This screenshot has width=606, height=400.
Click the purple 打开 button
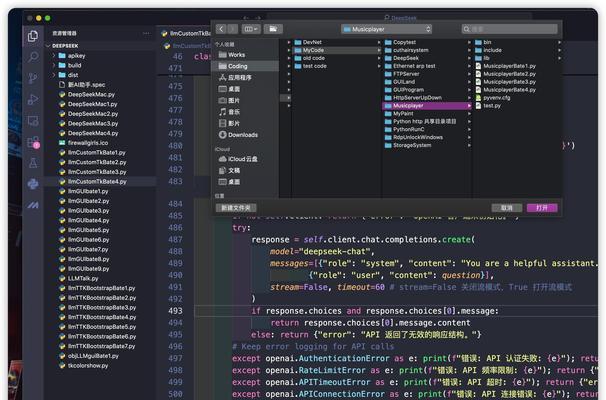tap(542, 208)
